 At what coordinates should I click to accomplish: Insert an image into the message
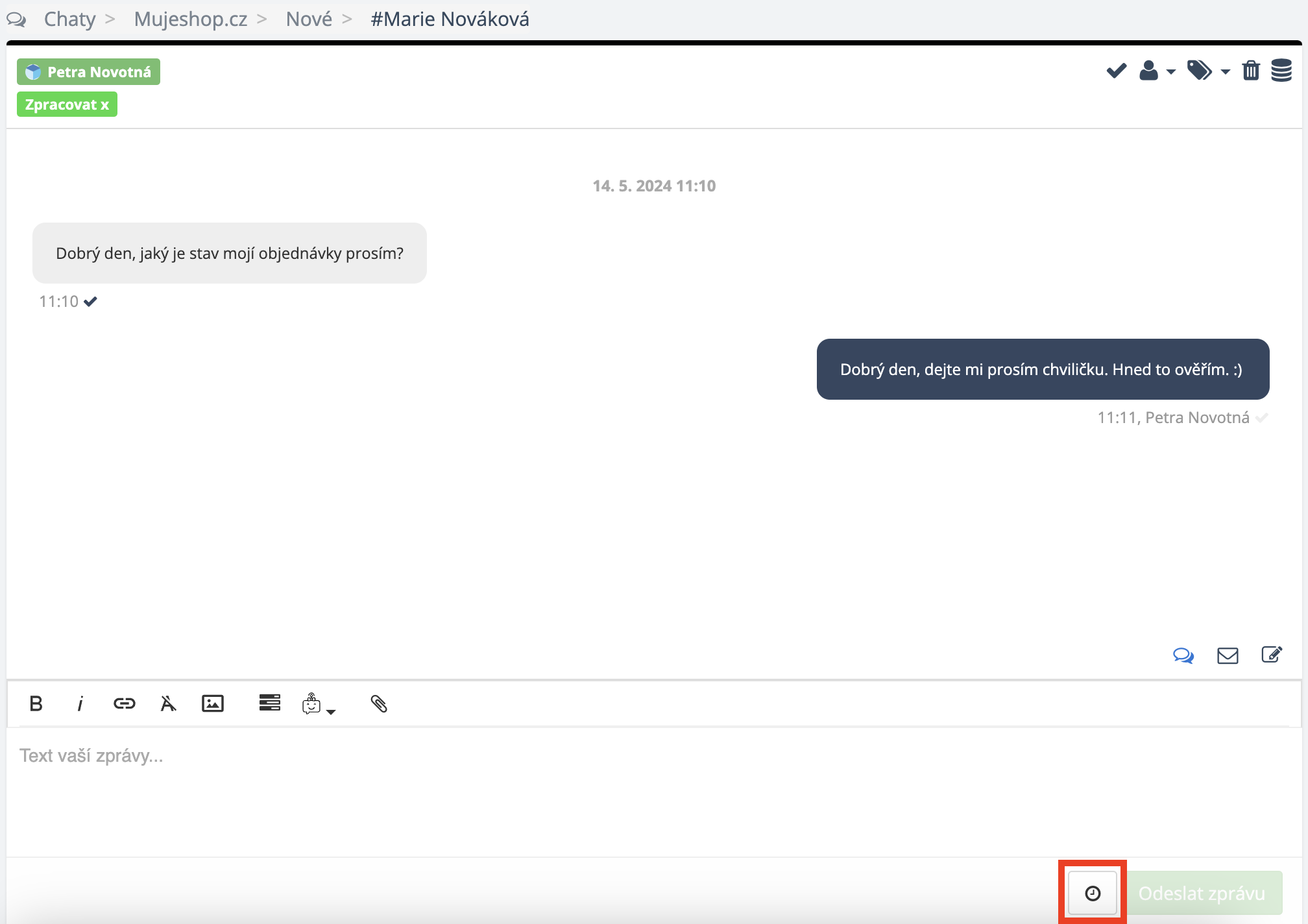213,703
